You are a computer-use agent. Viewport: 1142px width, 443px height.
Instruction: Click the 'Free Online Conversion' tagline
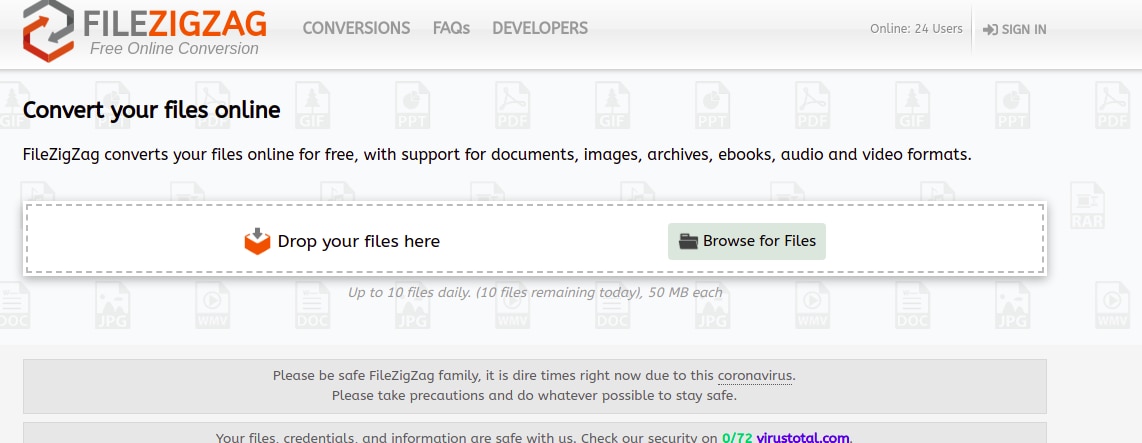coord(174,48)
